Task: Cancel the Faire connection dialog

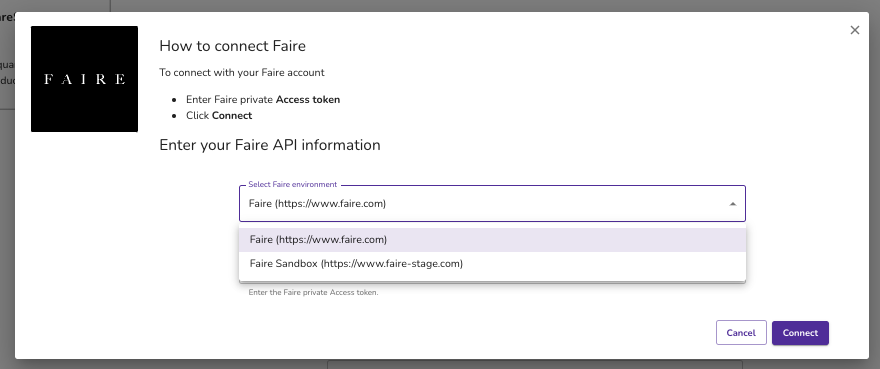Action: tap(741, 333)
